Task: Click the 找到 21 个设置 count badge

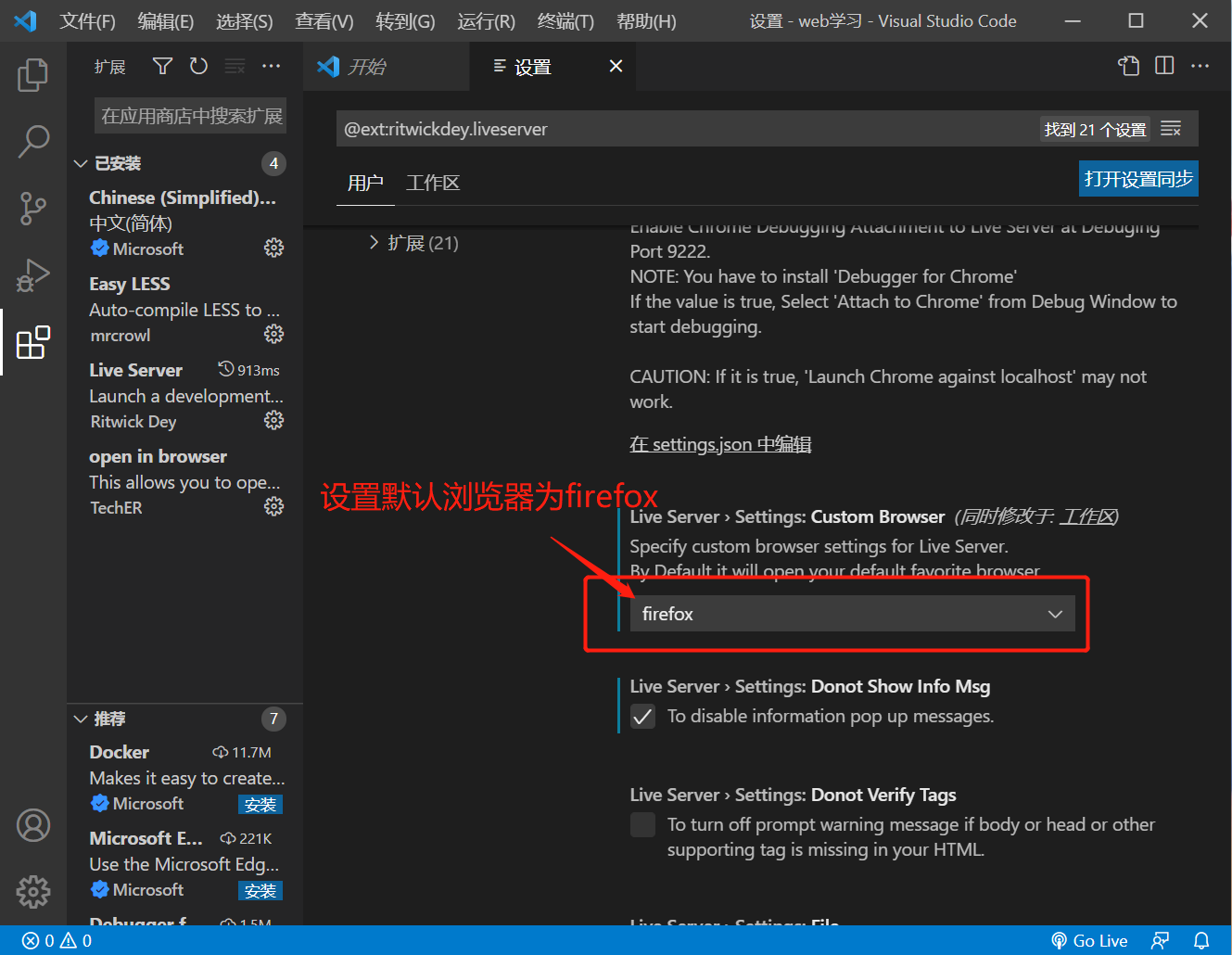Action: (1095, 129)
